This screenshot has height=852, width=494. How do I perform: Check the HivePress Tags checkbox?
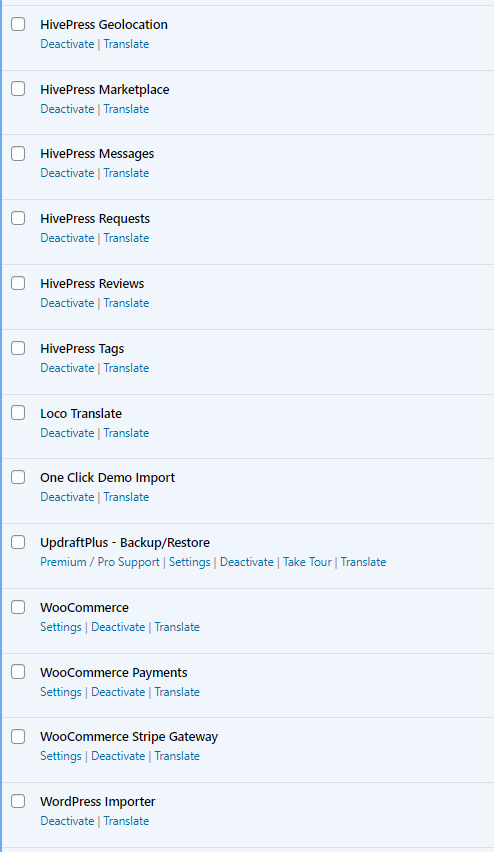click(x=18, y=348)
